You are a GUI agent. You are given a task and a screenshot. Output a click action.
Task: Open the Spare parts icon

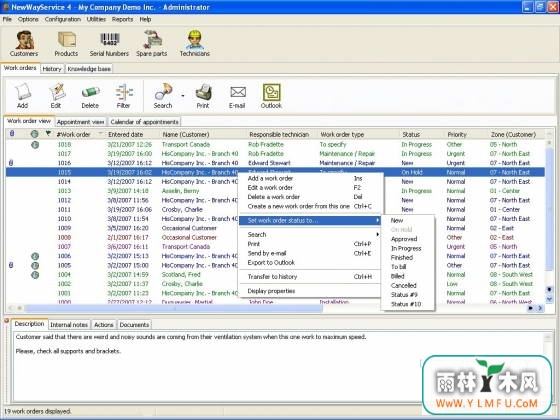[152, 44]
